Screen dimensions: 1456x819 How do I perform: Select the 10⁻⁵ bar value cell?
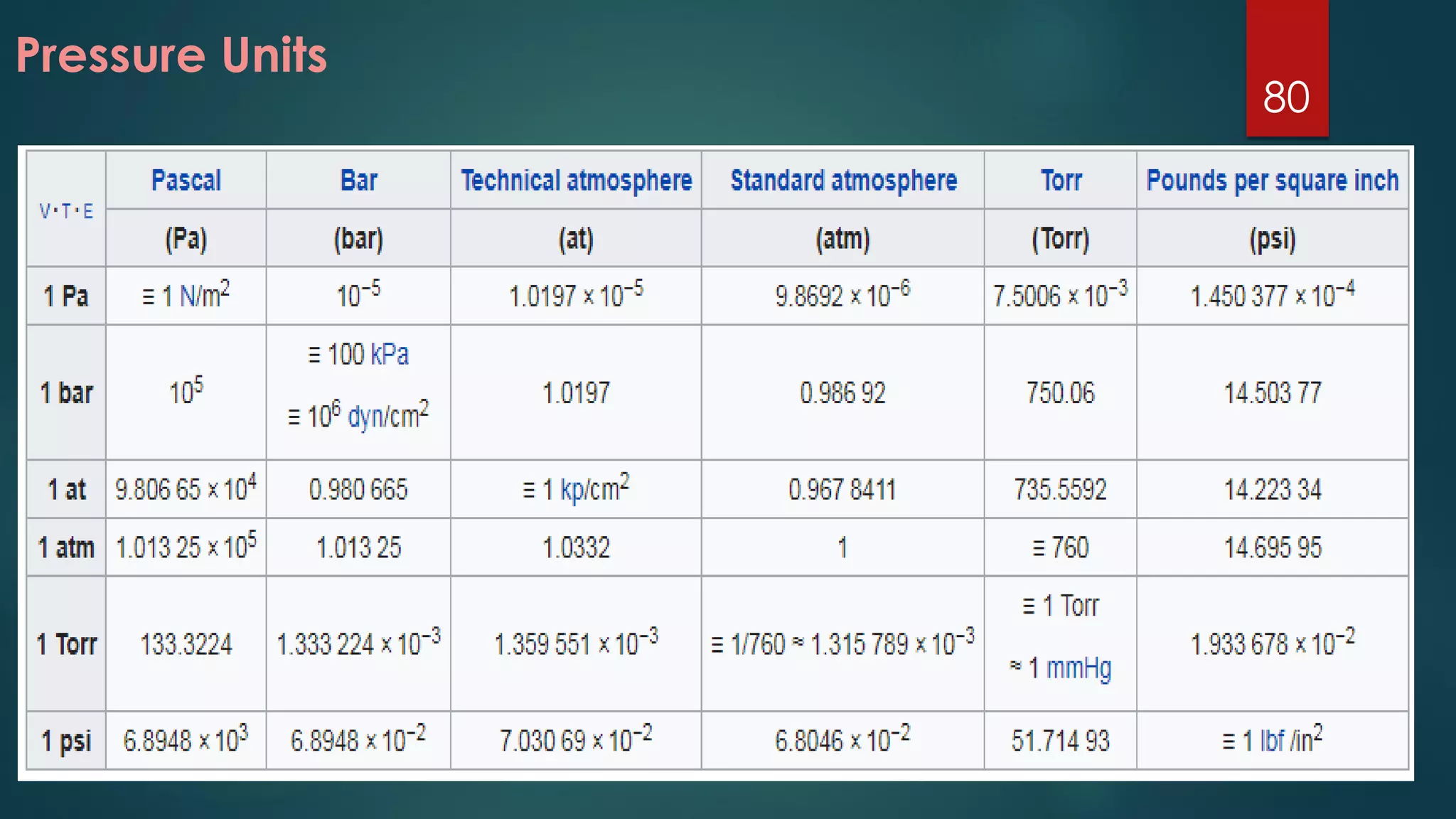pos(358,296)
